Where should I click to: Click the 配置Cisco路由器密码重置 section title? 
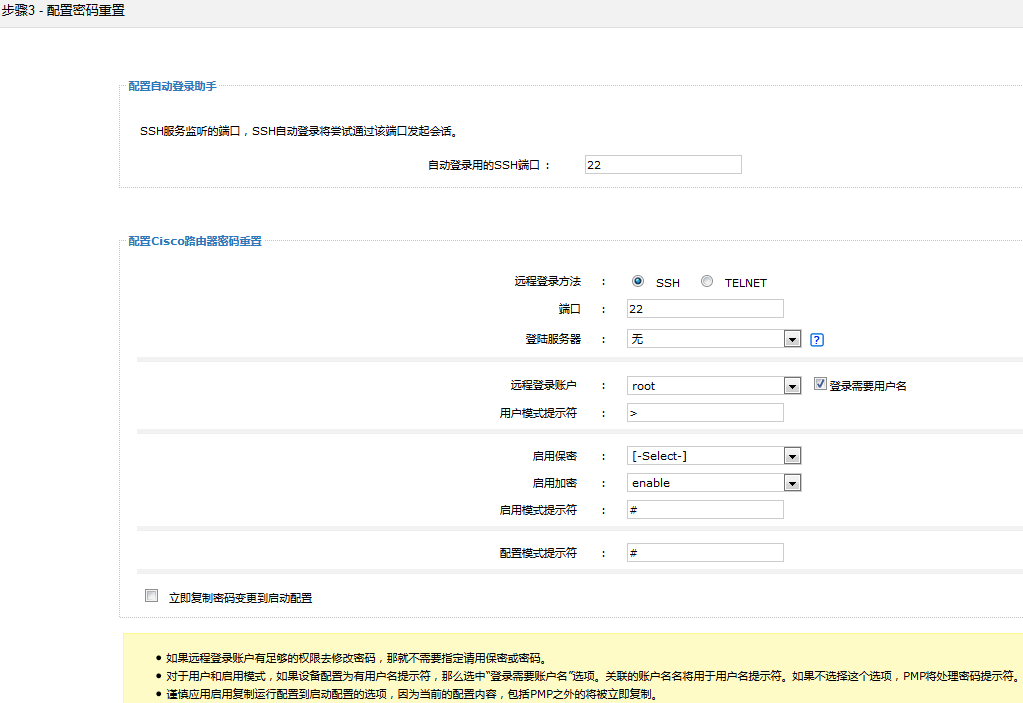pyautogui.click(x=195, y=241)
